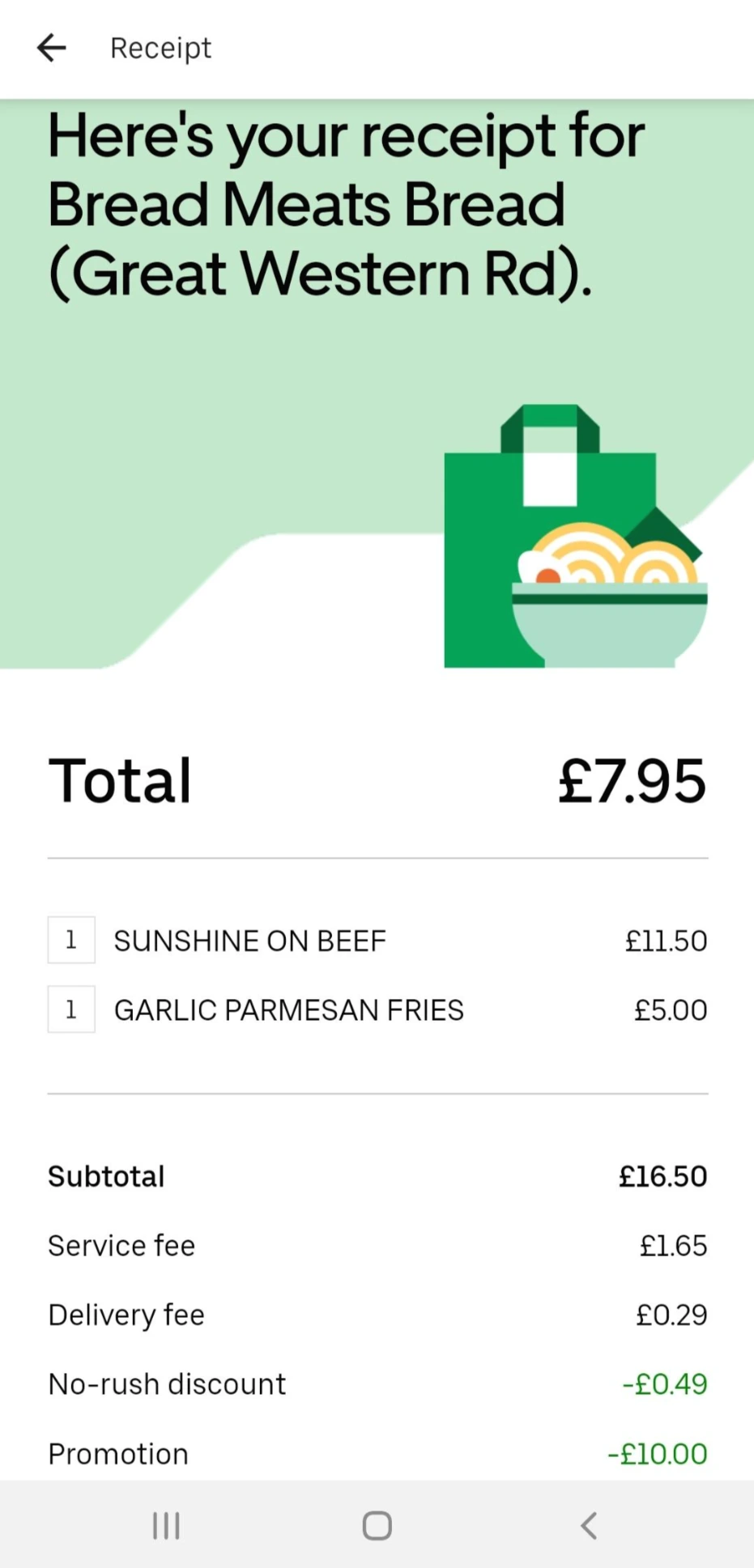Tap the Promotion row label

click(x=118, y=1454)
